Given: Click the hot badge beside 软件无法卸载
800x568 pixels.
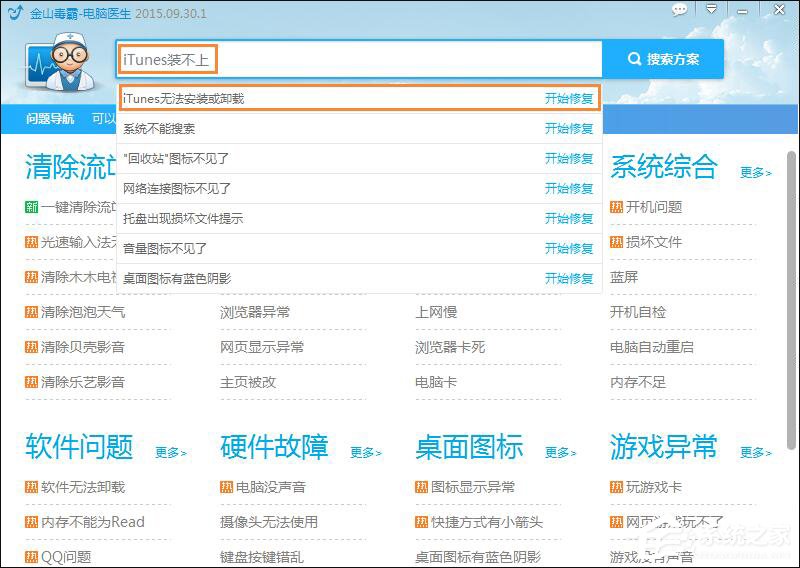Looking at the screenshot, I should pyautogui.click(x=32, y=487).
